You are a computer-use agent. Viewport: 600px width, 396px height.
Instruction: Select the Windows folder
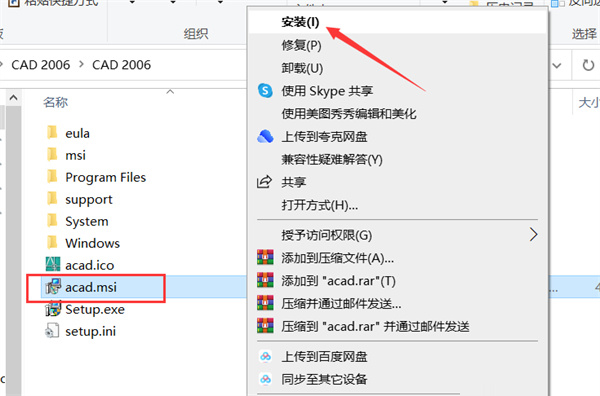(93, 243)
